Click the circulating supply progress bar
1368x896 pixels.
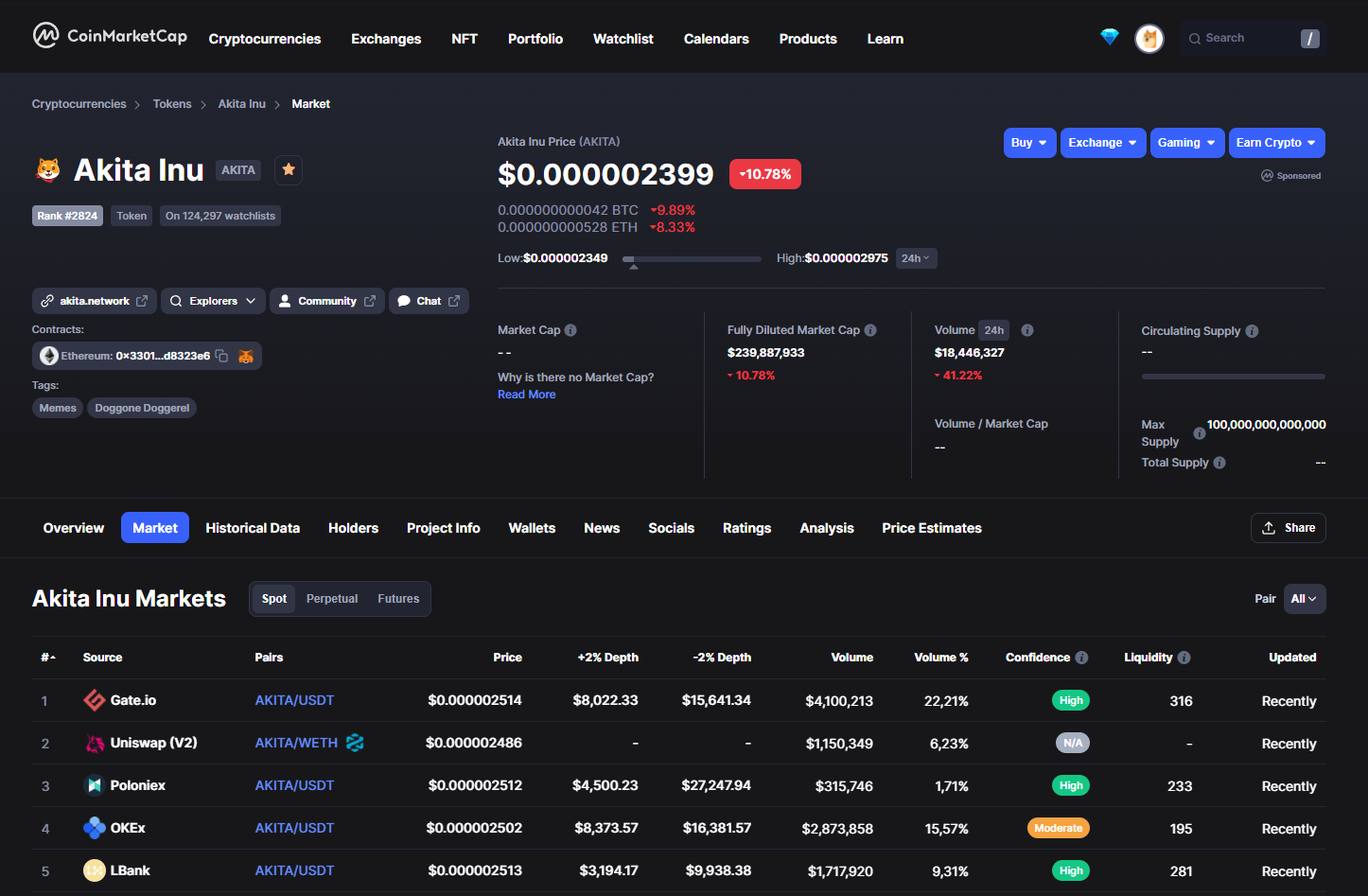pos(1234,377)
